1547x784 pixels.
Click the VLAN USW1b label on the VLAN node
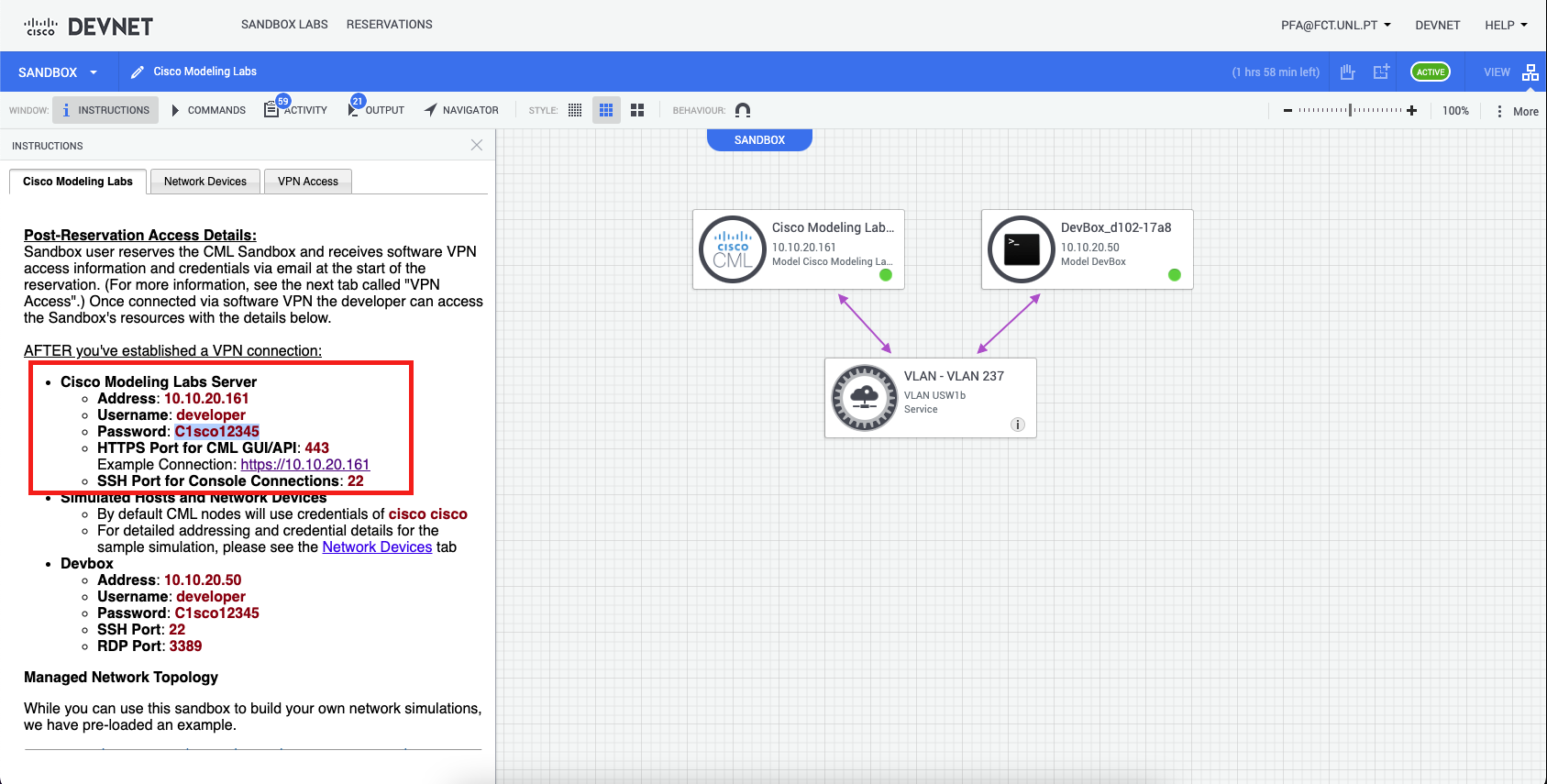[934, 396]
